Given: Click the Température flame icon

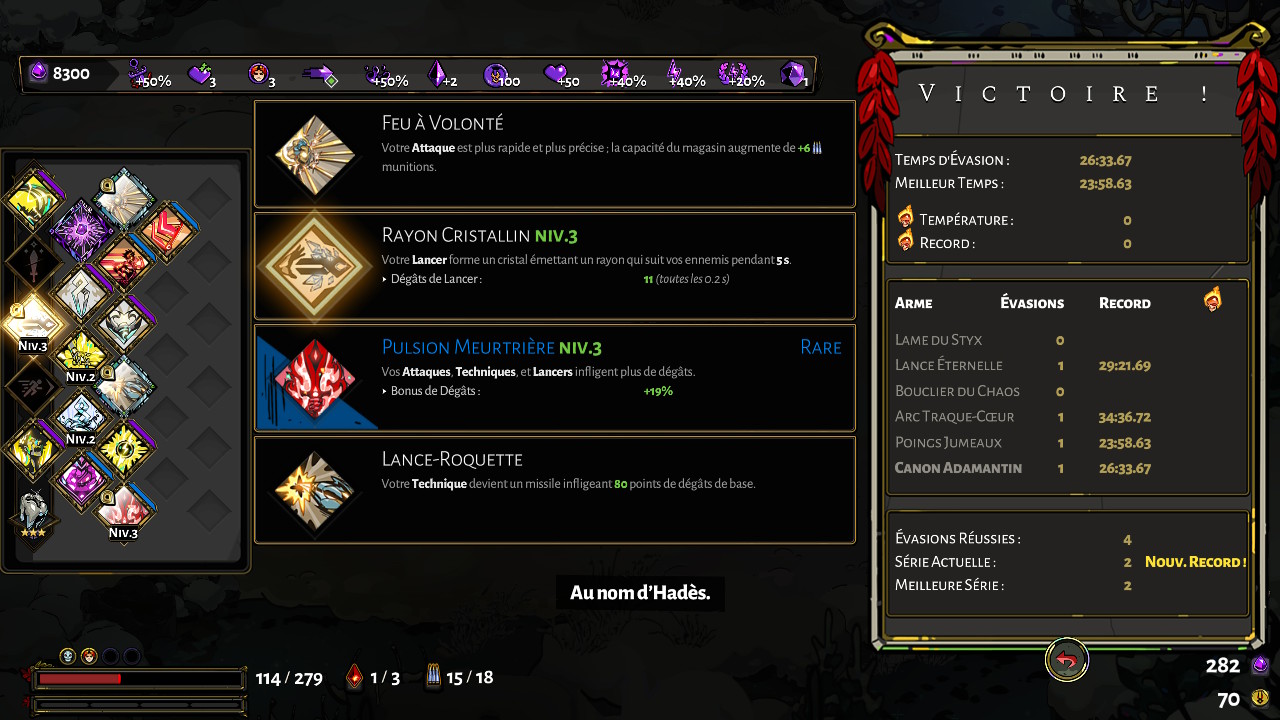Looking at the screenshot, I should (x=906, y=217).
